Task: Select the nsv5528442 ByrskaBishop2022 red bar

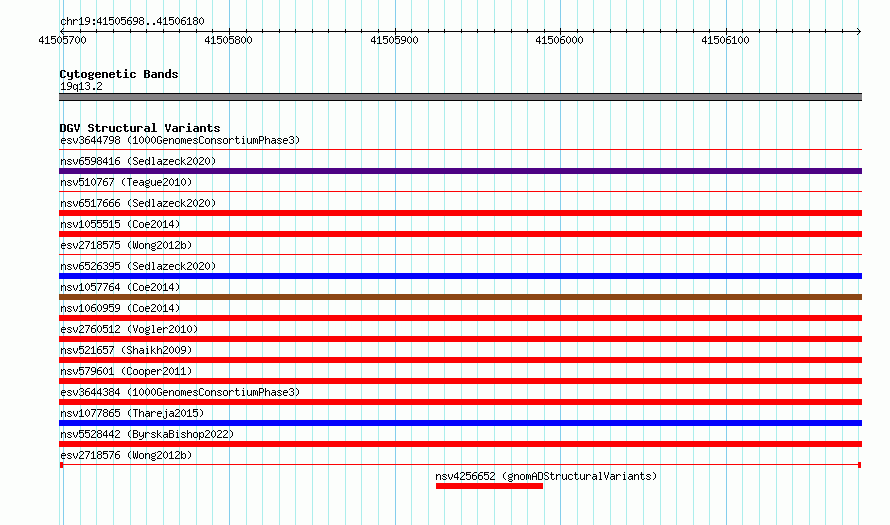Action: pos(460,444)
